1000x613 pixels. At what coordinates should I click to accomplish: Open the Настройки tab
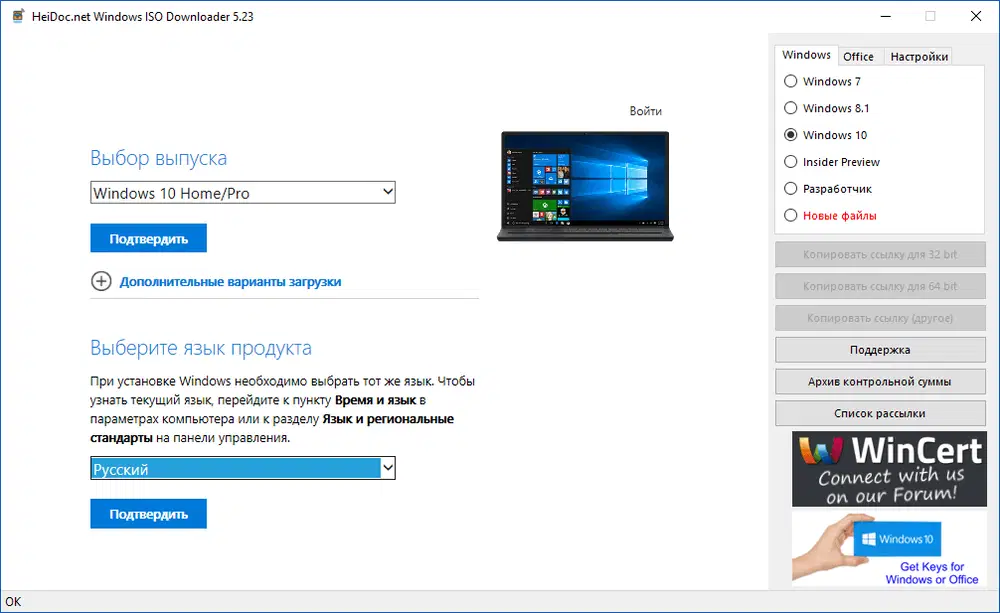918,56
